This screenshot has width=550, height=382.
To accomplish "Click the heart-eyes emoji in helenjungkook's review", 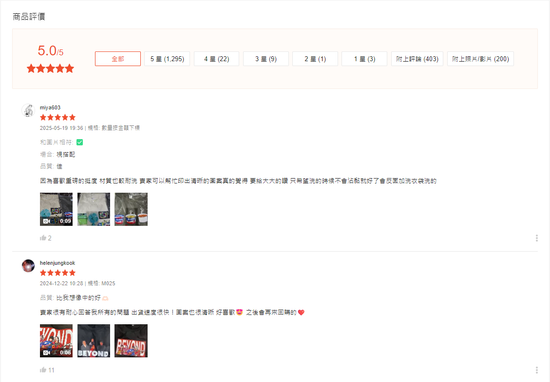I will pyautogui.click(x=239, y=312).
